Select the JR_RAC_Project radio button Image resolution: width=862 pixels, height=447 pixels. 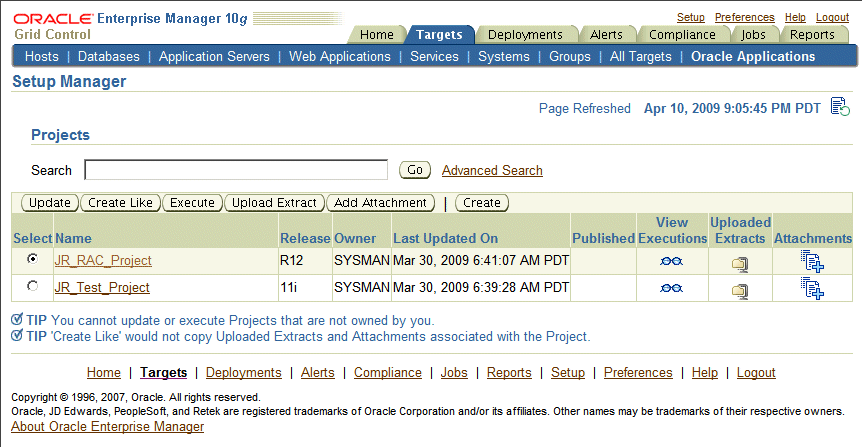tap(32, 258)
